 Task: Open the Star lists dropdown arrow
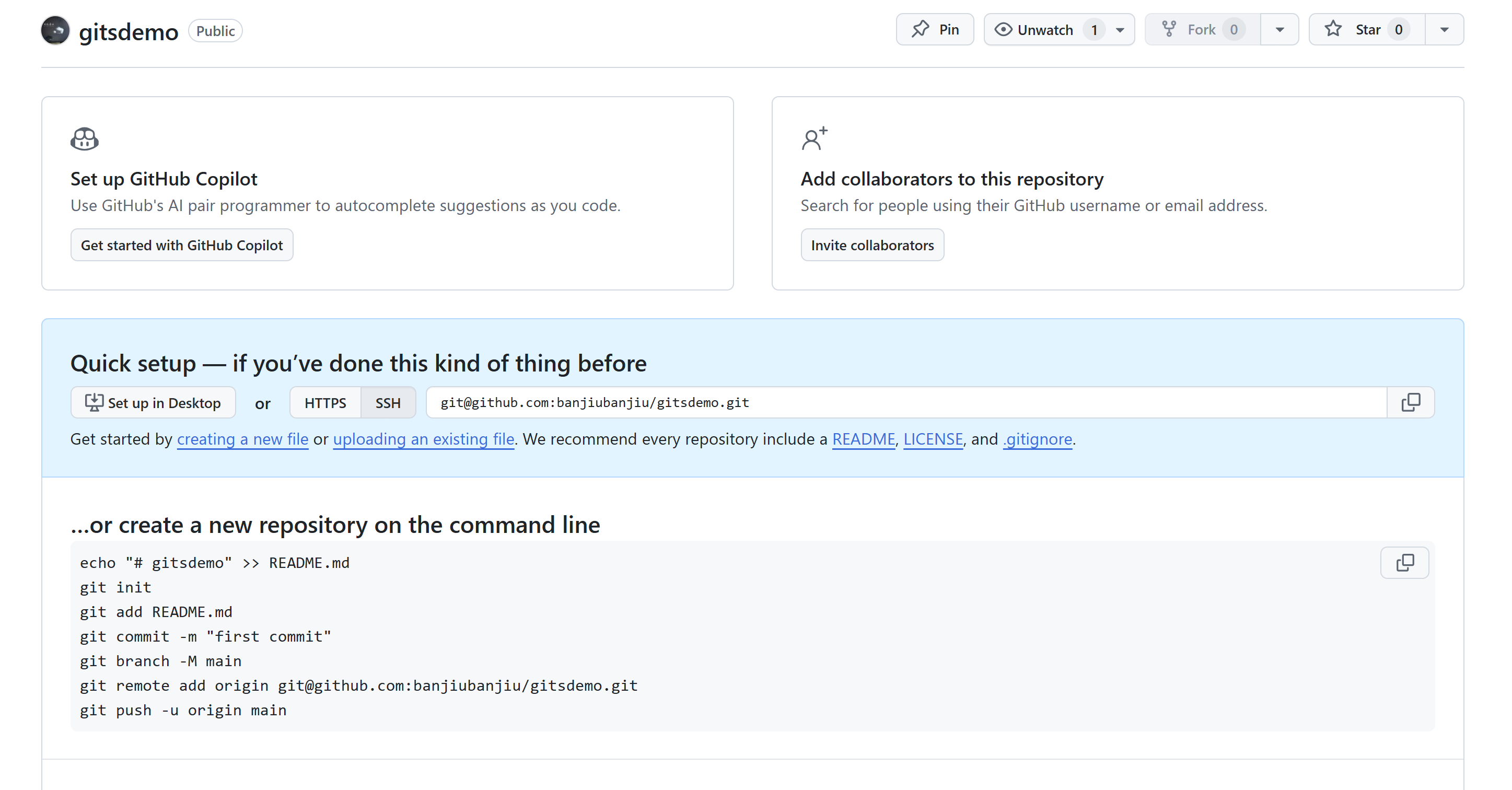click(x=1445, y=30)
